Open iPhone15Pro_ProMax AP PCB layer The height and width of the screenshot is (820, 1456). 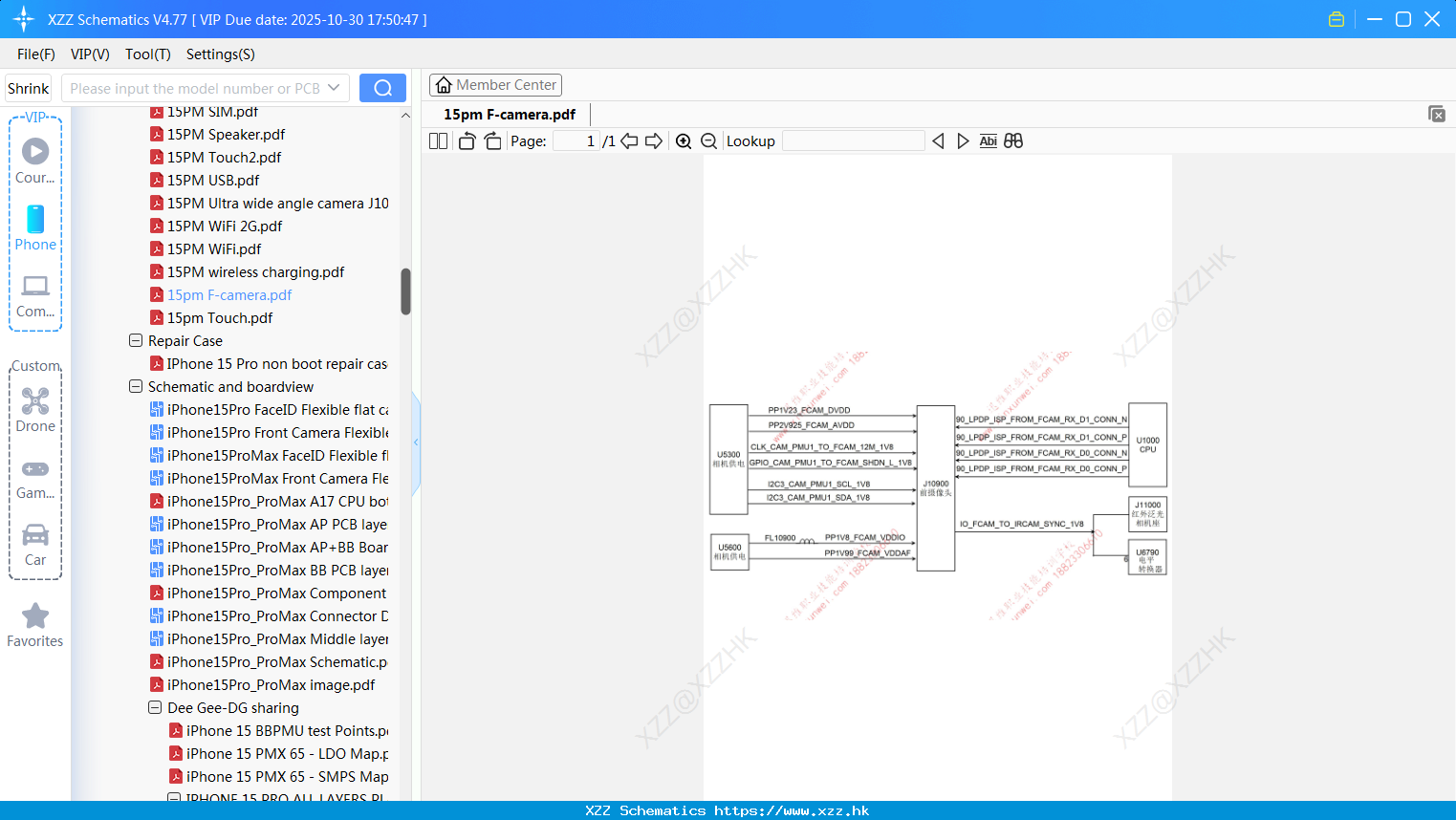pyautogui.click(x=269, y=524)
